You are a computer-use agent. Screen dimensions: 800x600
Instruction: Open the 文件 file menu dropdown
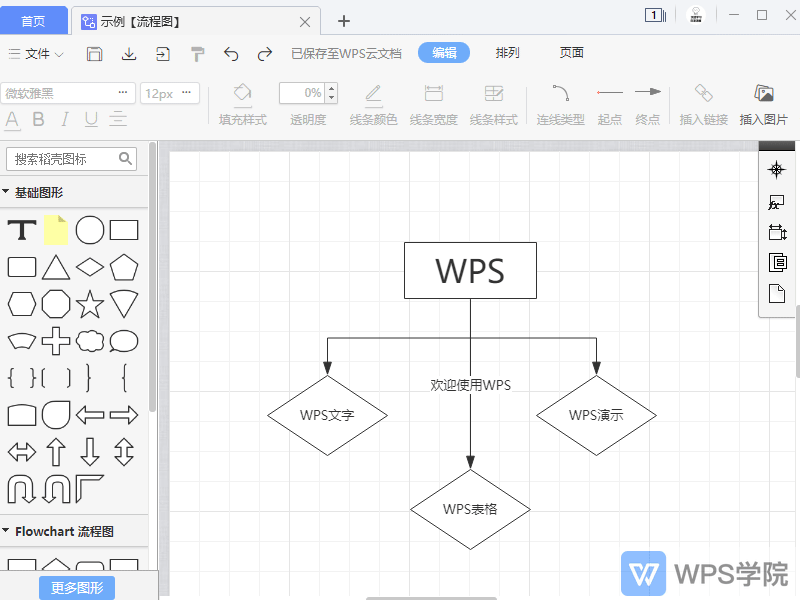pos(36,54)
